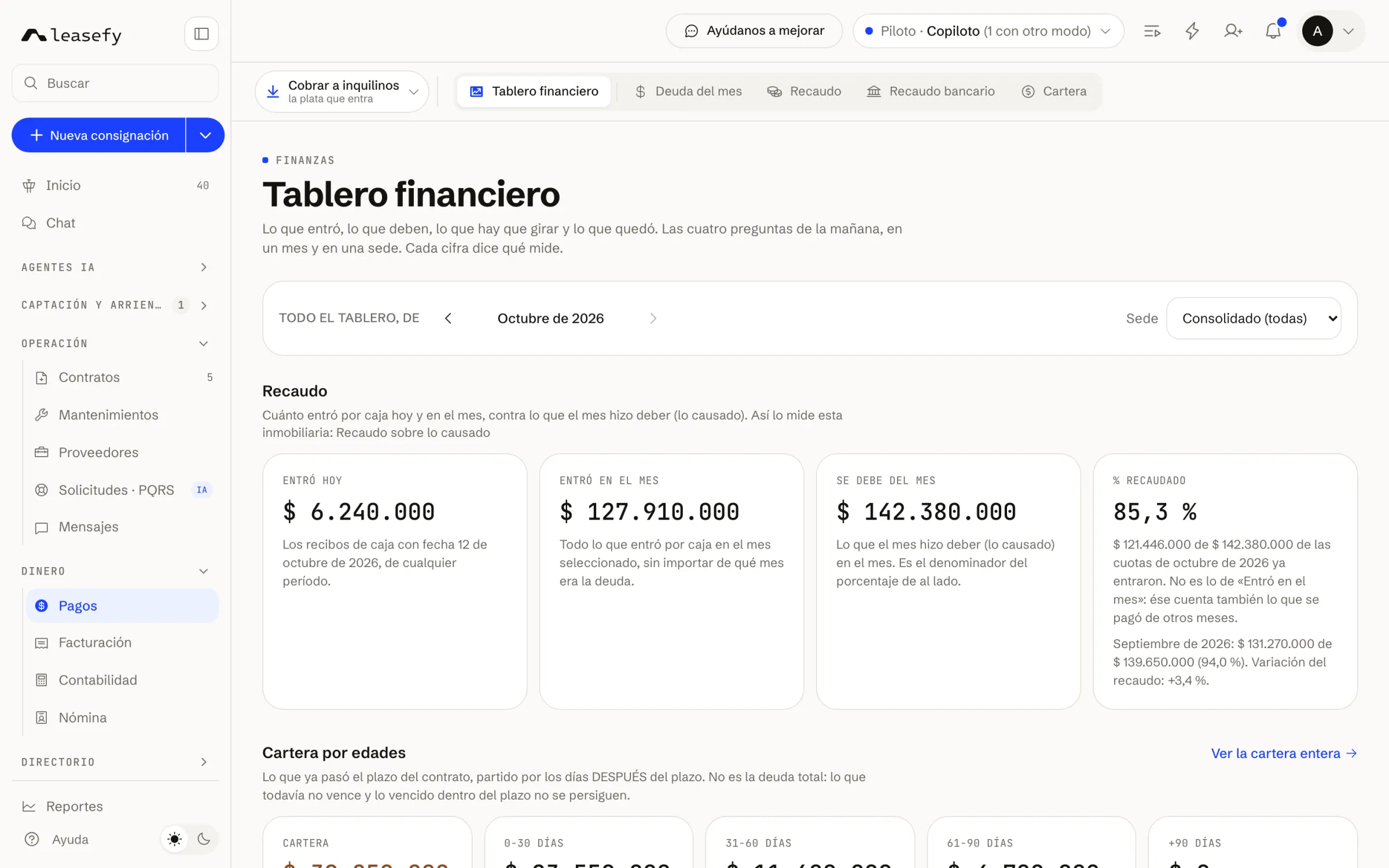The height and width of the screenshot is (868, 1389).
Task: Open Contratos in Operación section
Action: [123, 377]
